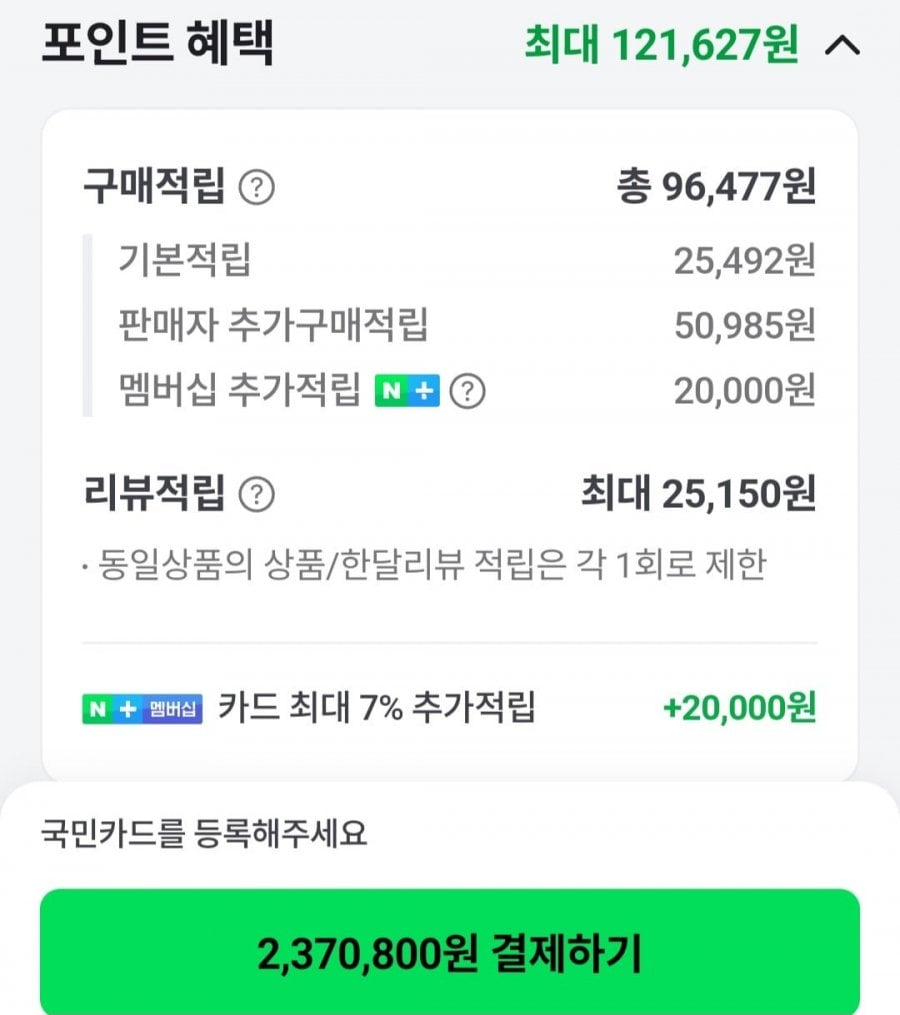Click the 구매적립 help question icon
Image resolution: width=900 pixels, height=1015 pixels.
(x=257, y=187)
